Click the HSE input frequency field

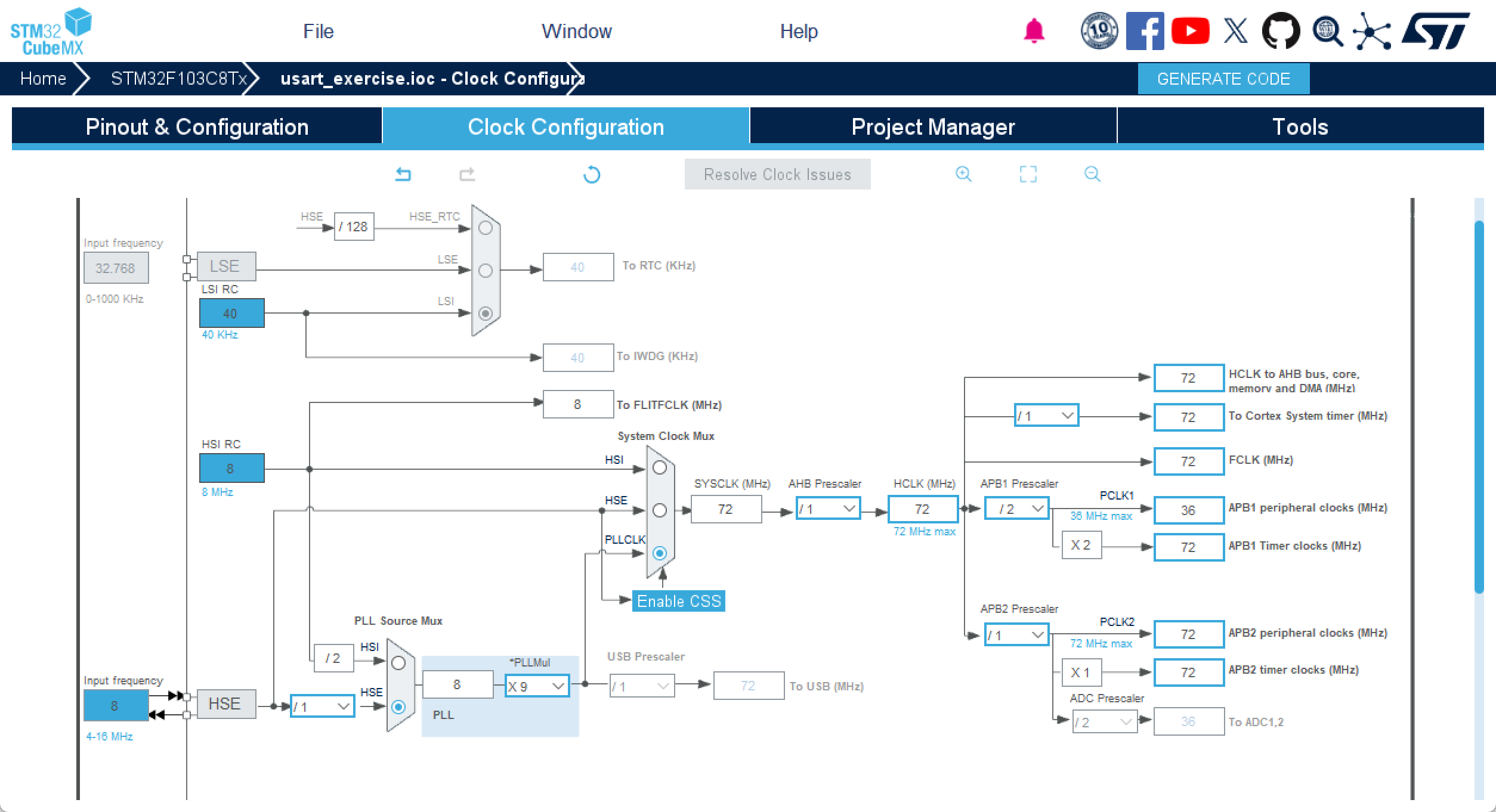(x=116, y=706)
